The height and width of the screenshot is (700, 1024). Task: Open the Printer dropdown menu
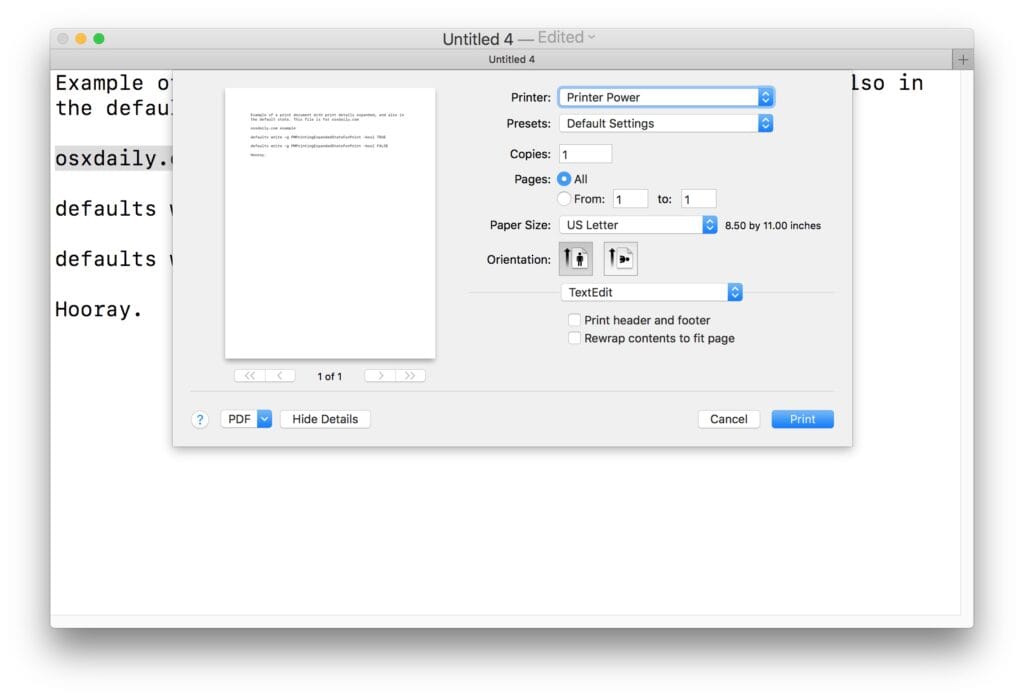(666, 97)
